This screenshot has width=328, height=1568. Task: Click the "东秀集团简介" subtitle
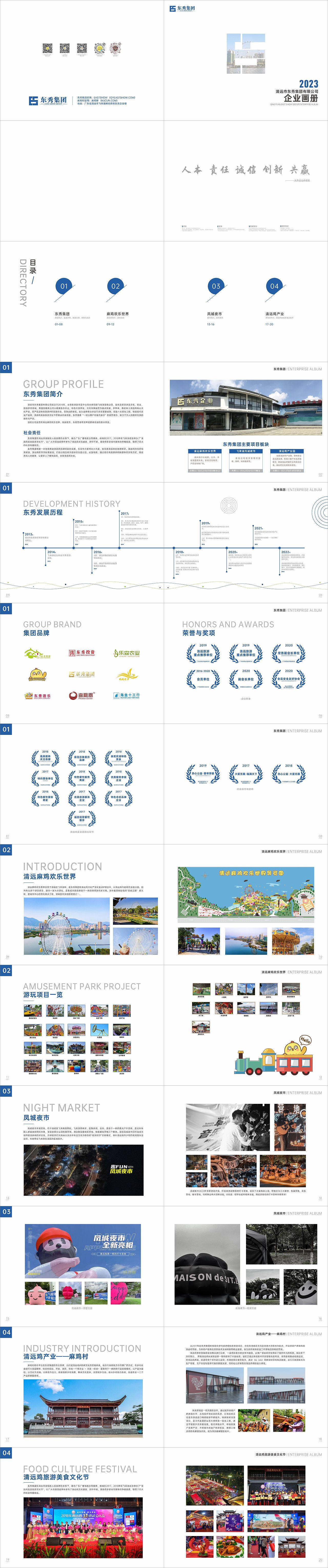(43, 395)
